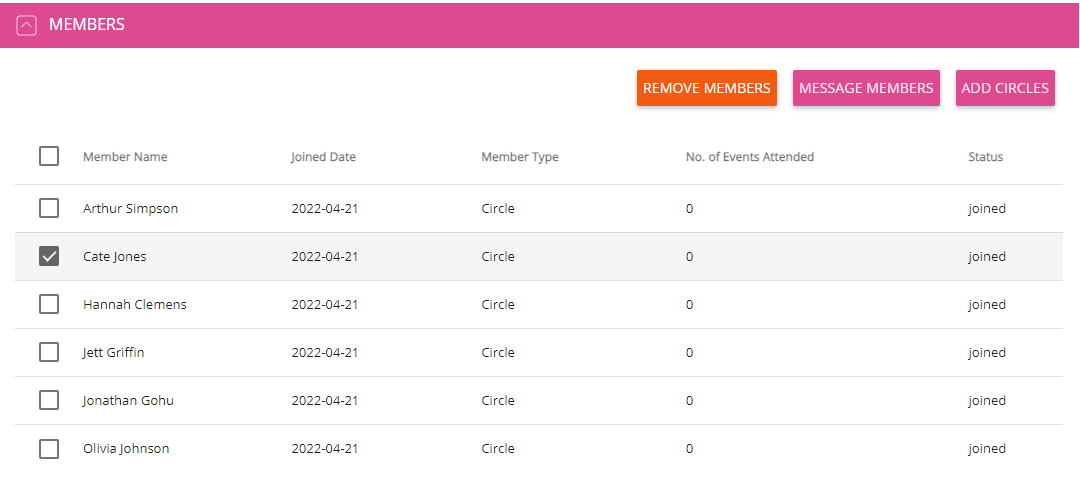Image resolution: width=1080 pixels, height=487 pixels.
Task: Click the Joined Date column header
Action: (x=323, y=156)
